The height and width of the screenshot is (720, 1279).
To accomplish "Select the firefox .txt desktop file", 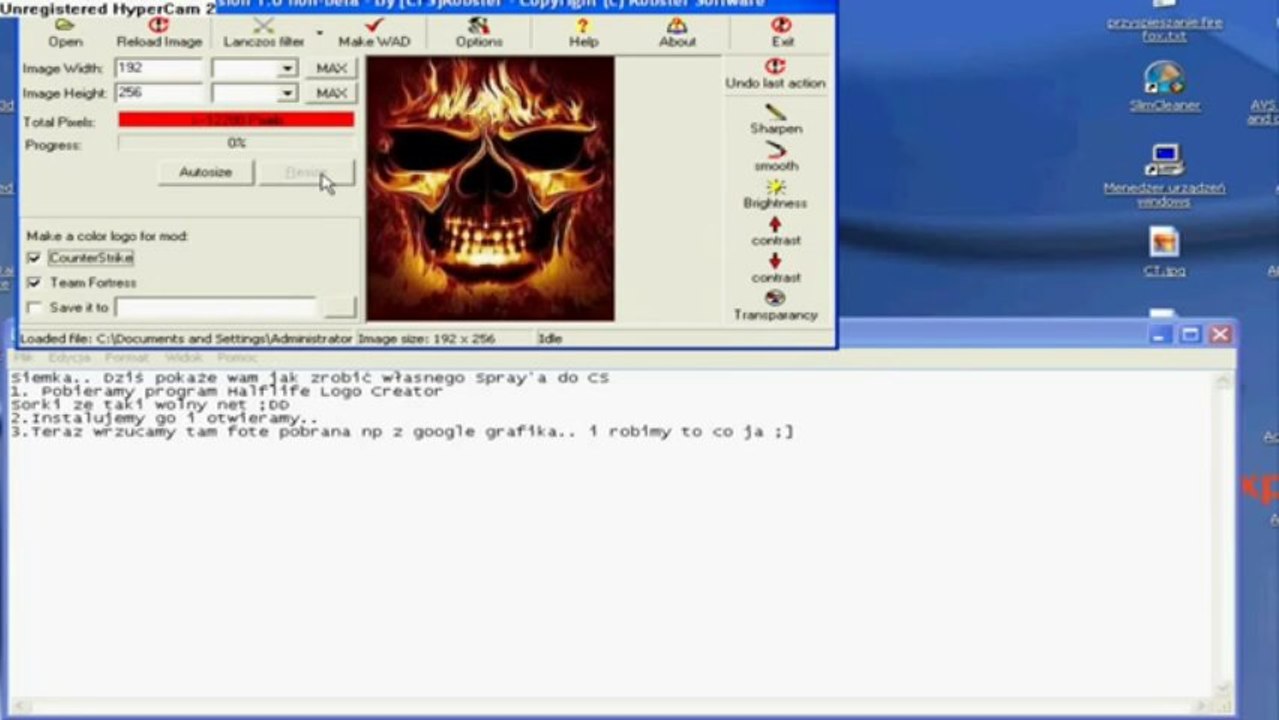I will (1164, 29).
